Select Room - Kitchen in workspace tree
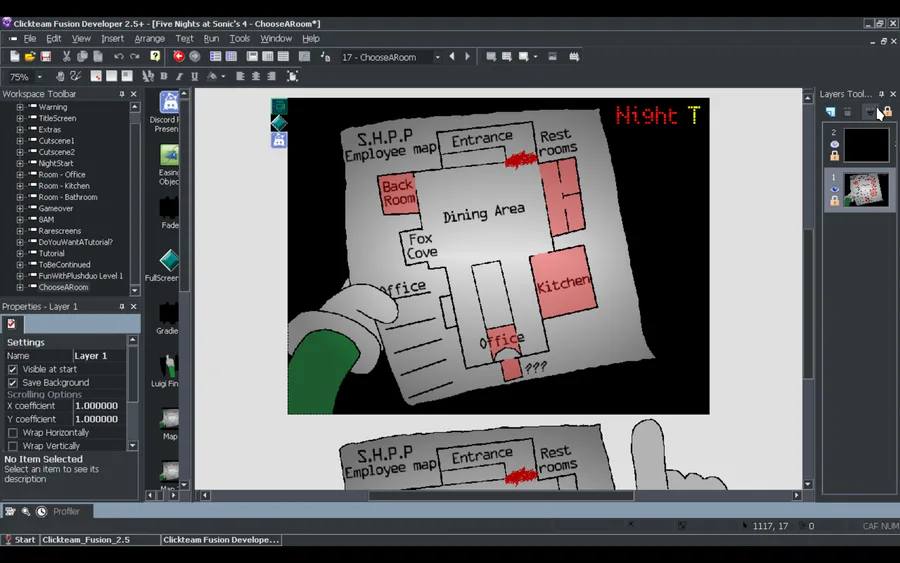900x563 pixels. [x=64, y=186]
